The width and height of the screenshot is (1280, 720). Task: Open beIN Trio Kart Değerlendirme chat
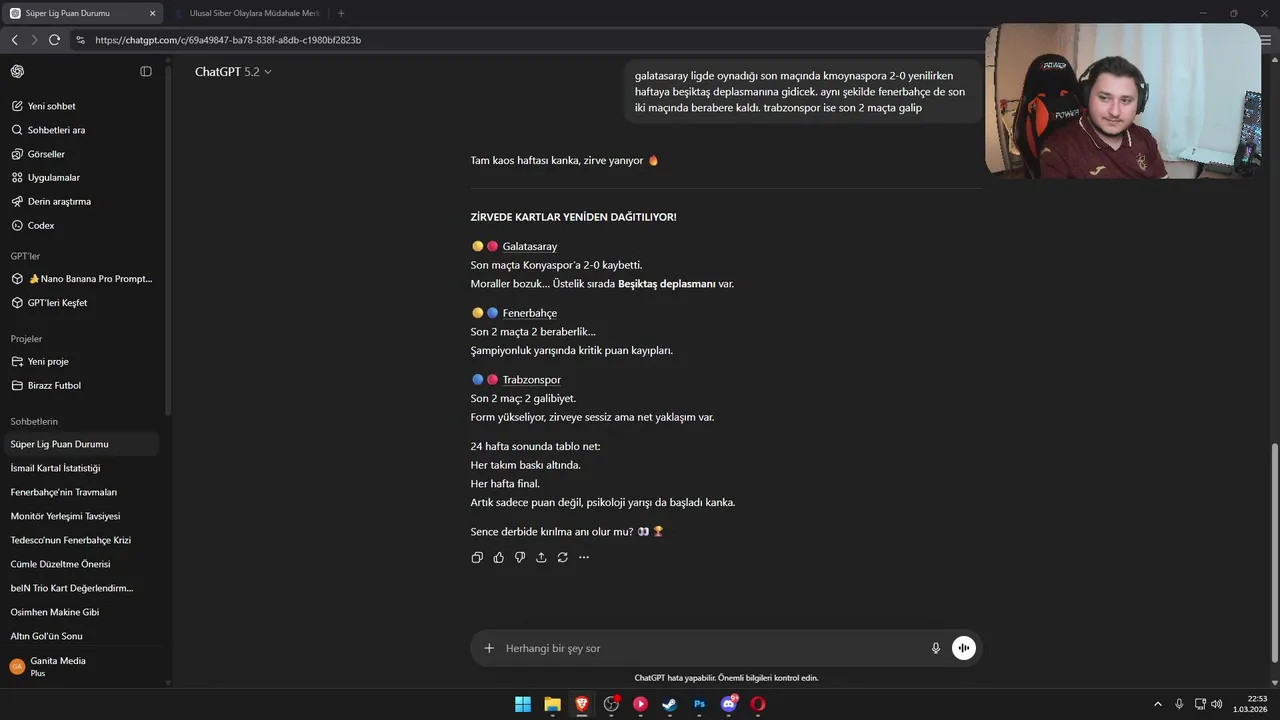click(x=80, y=588)
